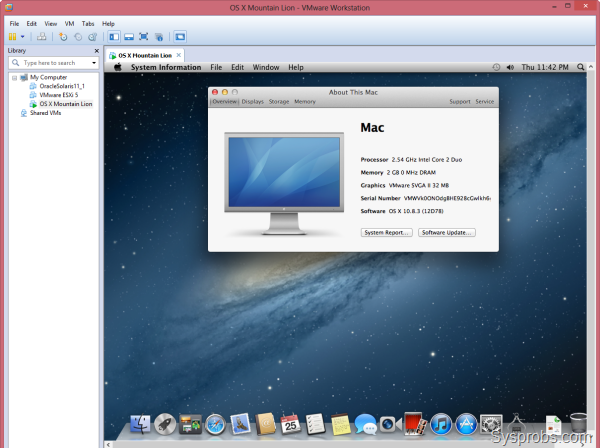Toggle the library sidebar view icon

114,37
